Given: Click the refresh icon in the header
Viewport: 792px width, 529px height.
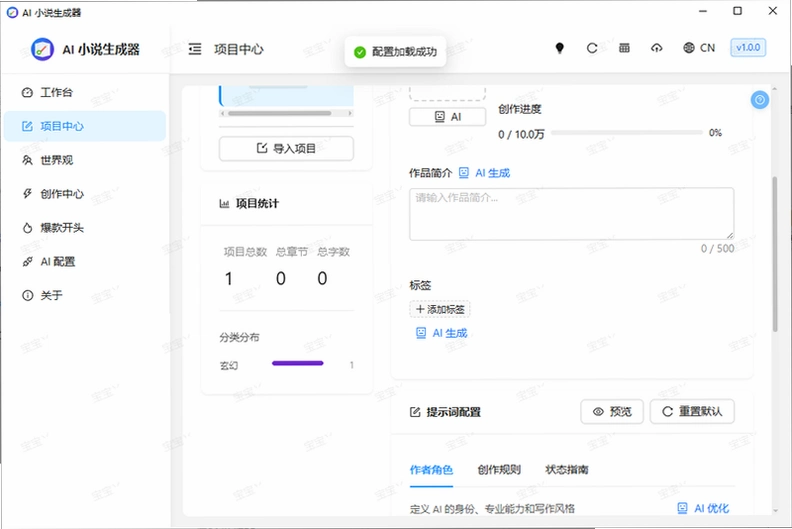Looking at the screenshot, I should coord(592,48).
